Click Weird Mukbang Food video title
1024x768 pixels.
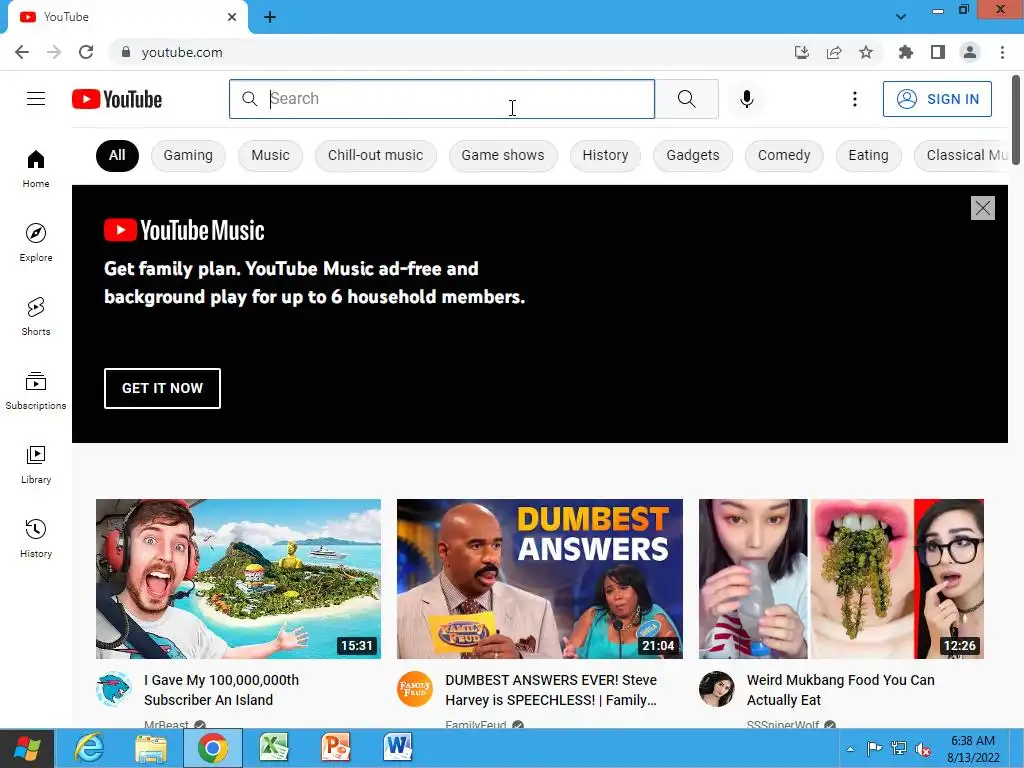(x=840, y=690)
